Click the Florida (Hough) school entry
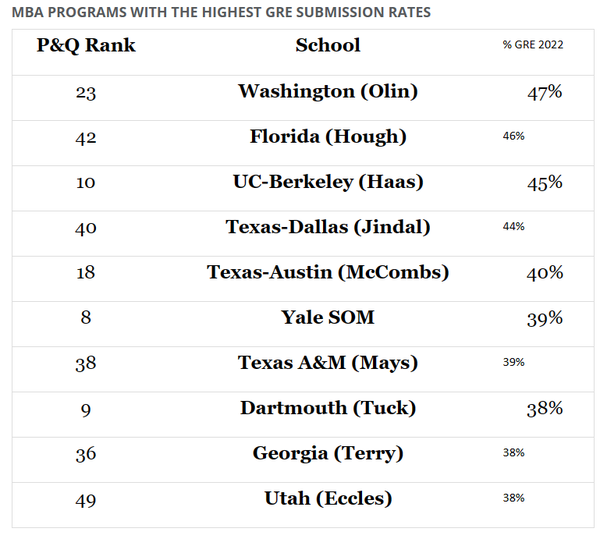 pos(328,136)
